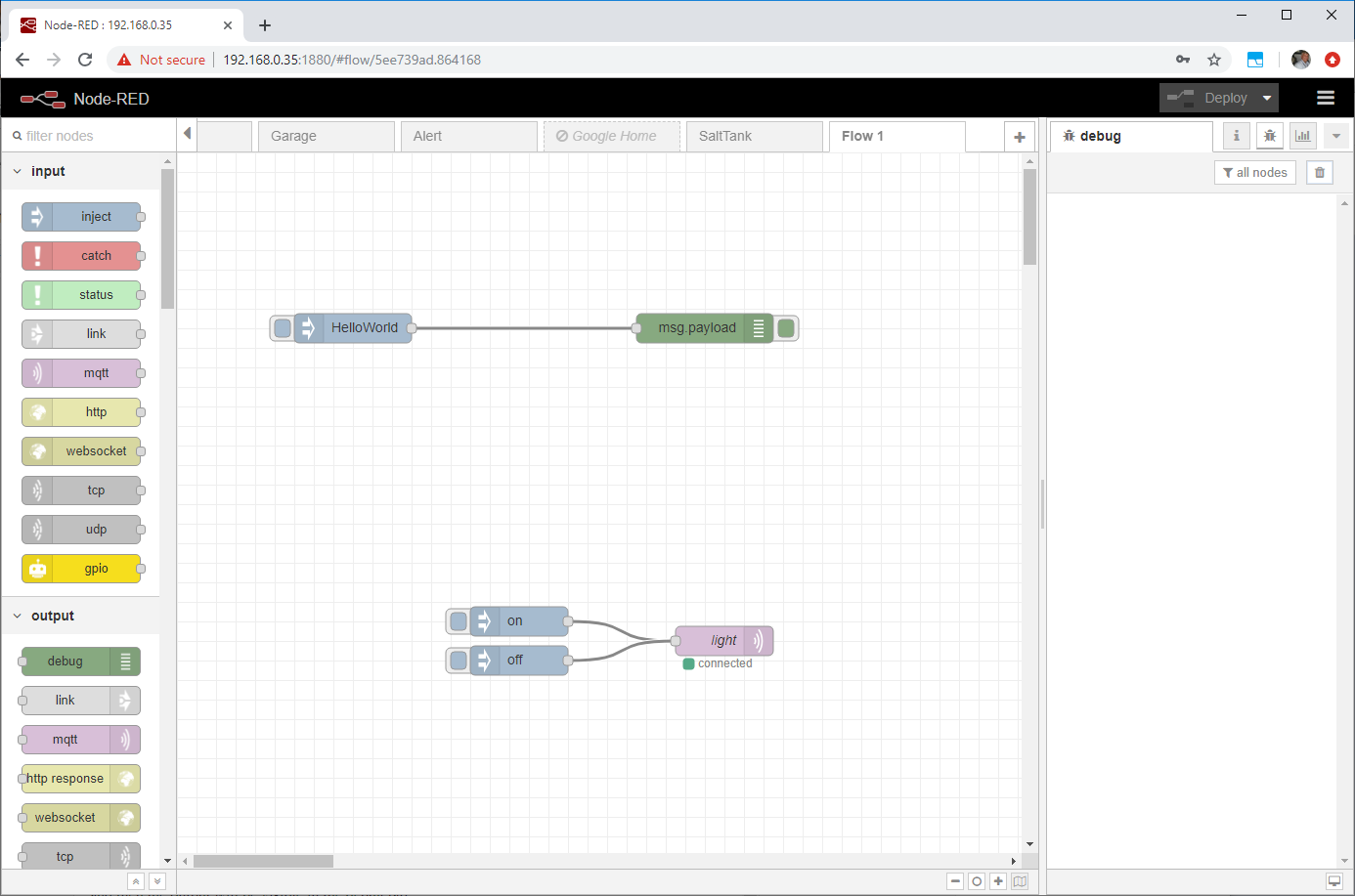
Task: Trigger the HelloWorld inject node button
Action: click(x=283, y=328)
